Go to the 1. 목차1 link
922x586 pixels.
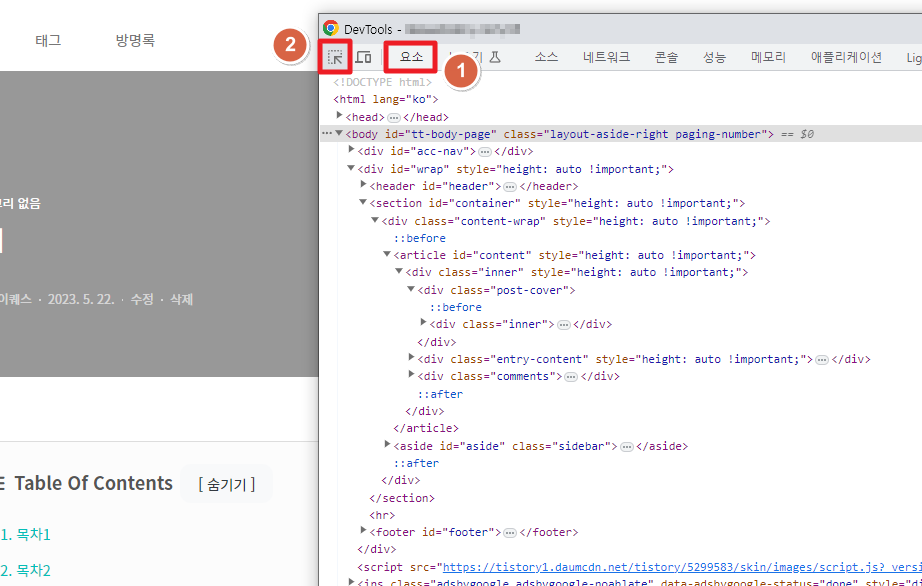26,534
